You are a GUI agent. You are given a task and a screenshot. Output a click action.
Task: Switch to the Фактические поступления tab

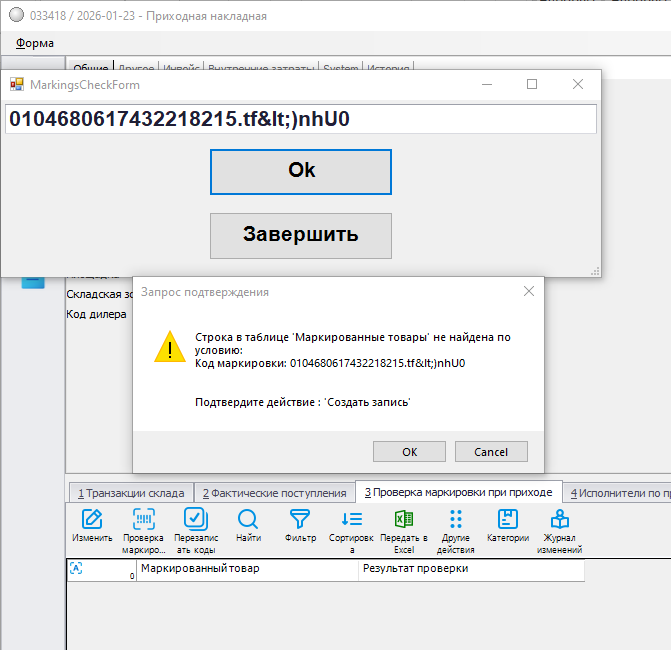(274, 492)
